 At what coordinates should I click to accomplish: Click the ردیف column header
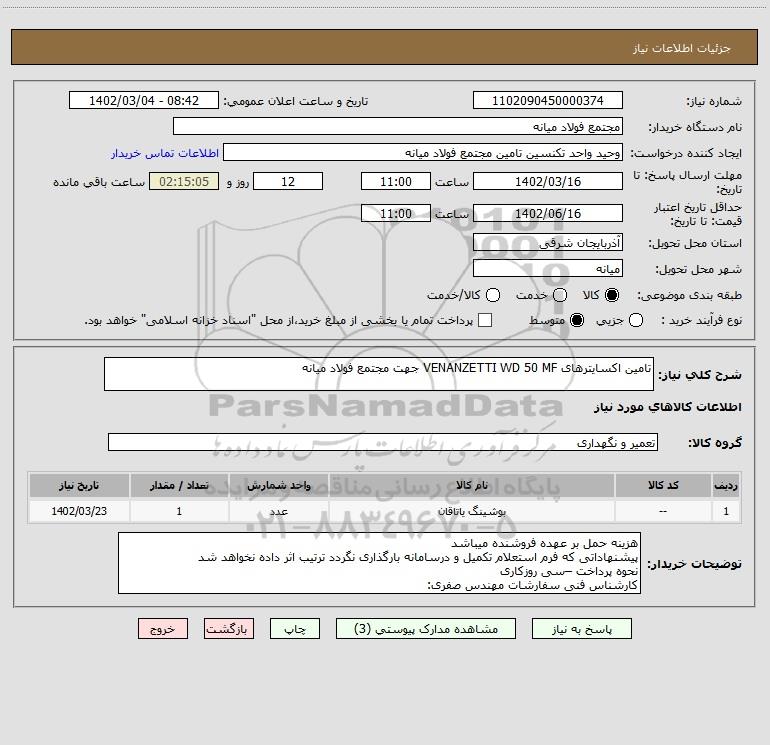tap(726, 485)
